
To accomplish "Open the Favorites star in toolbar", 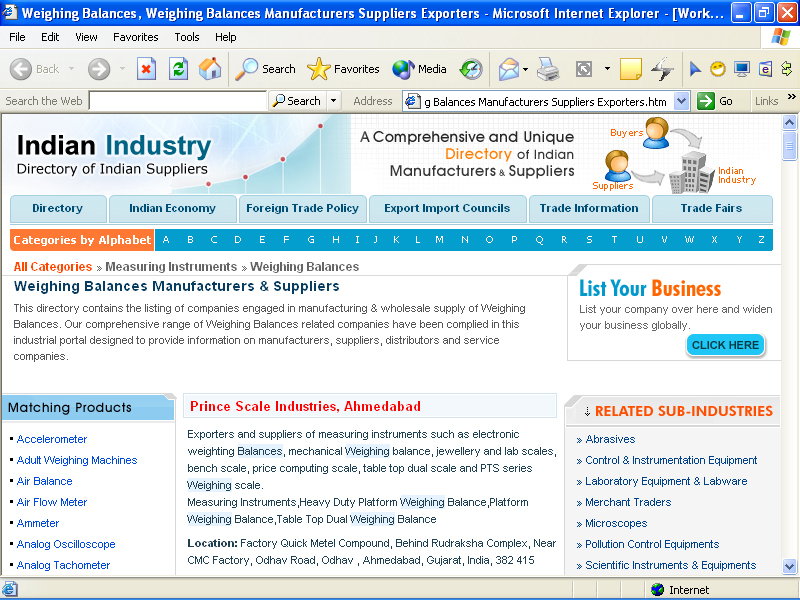I will 343,69.
